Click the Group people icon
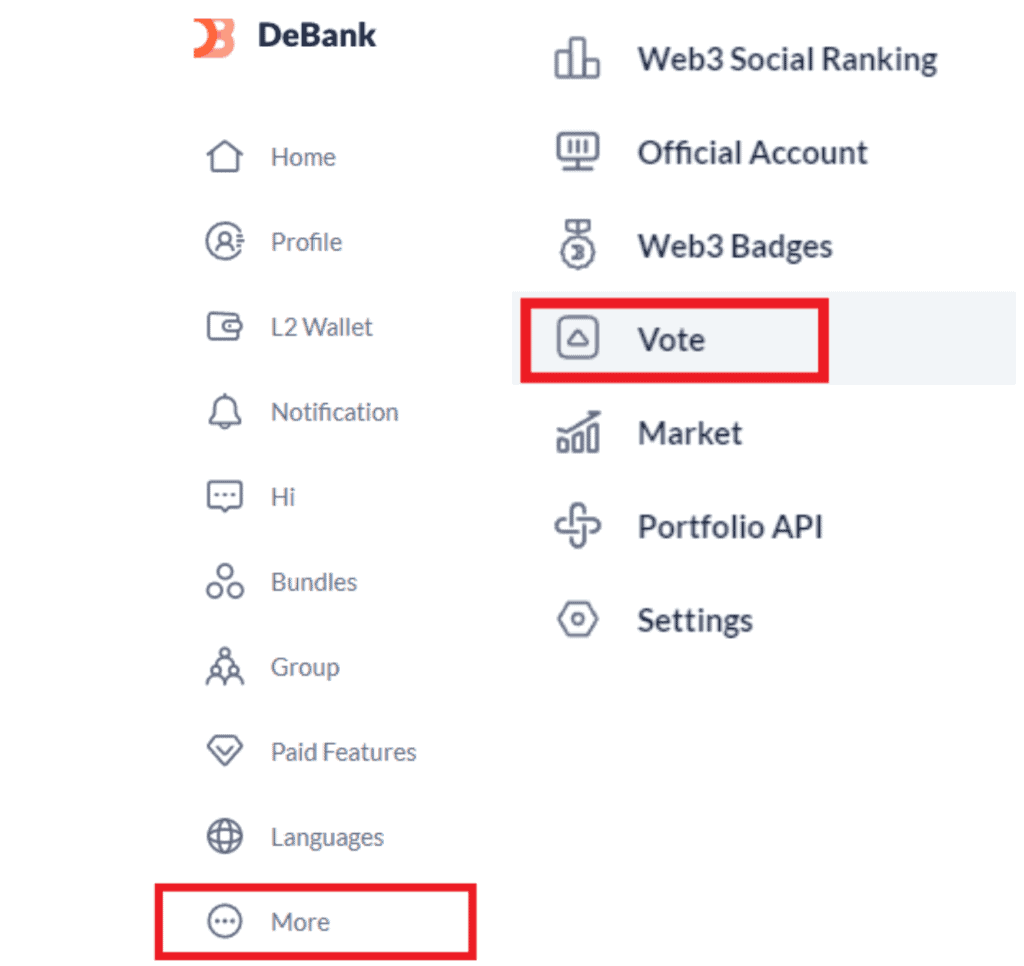 (224, 667)
